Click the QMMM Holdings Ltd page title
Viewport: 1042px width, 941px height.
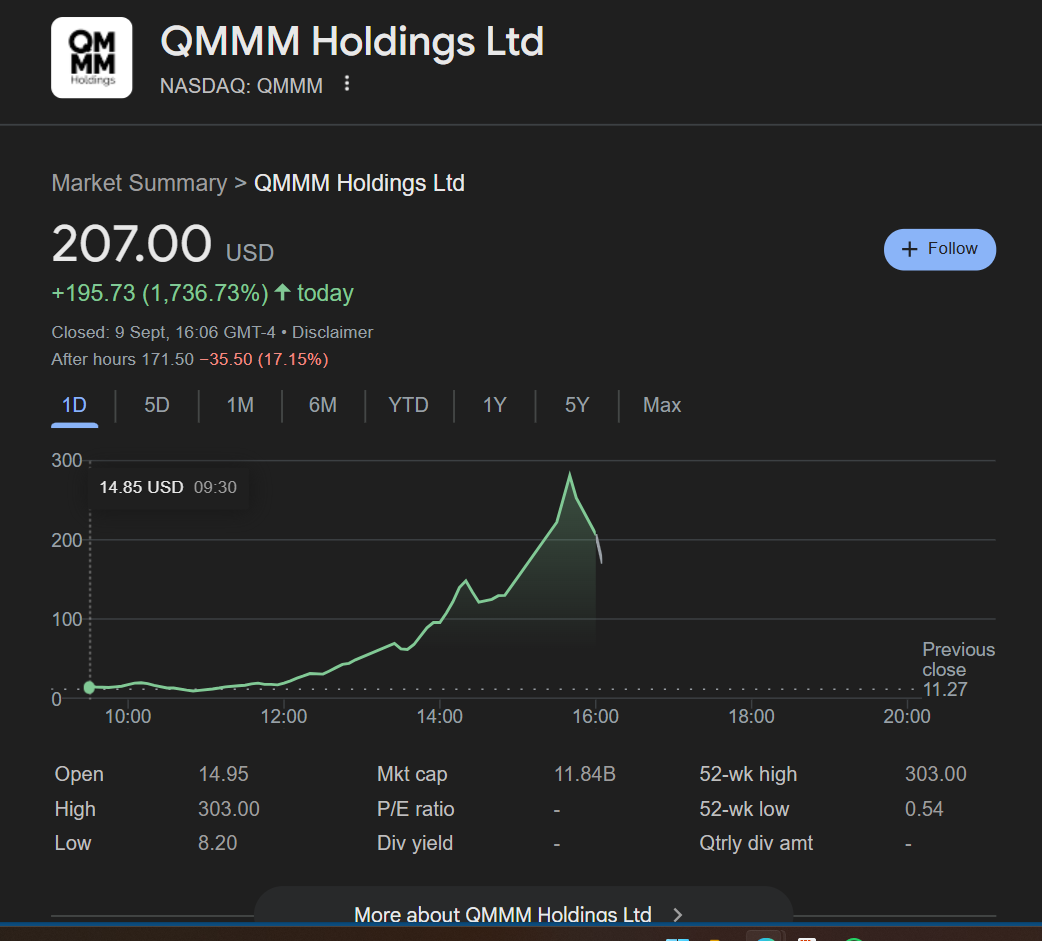(x=352, y=41)
